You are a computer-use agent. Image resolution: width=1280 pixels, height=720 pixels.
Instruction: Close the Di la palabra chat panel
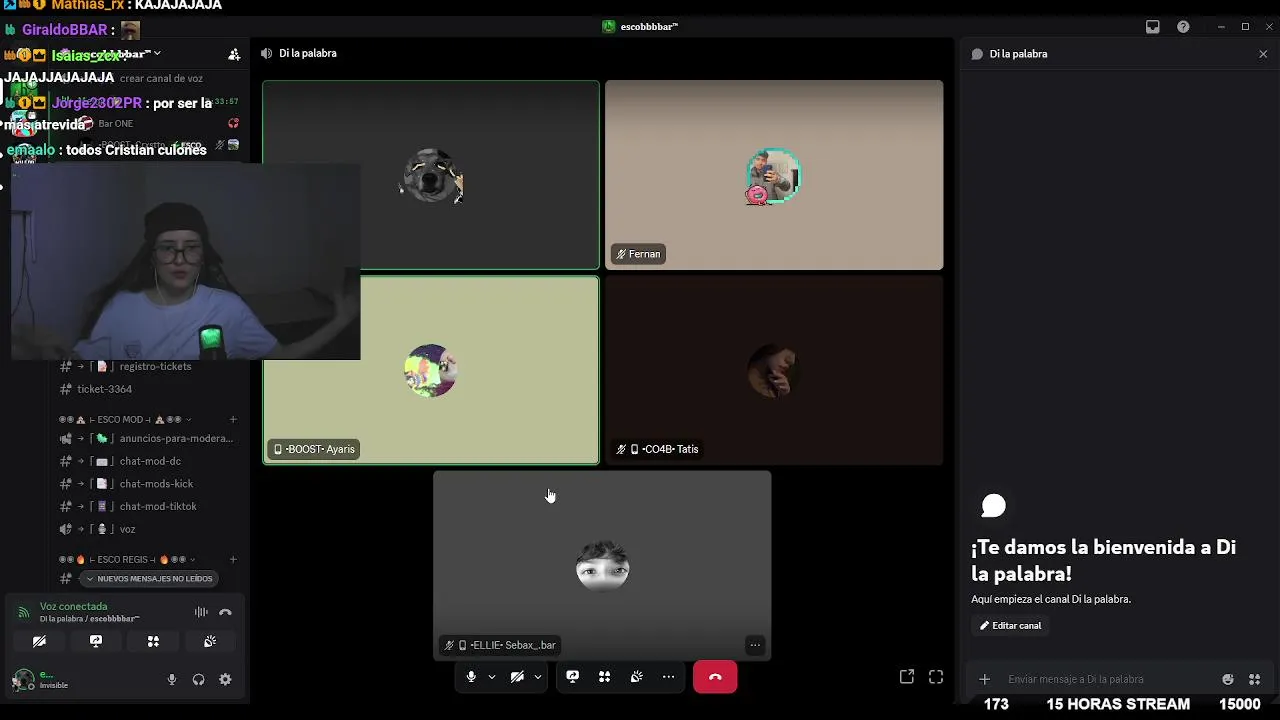(x=1263, y=54)
